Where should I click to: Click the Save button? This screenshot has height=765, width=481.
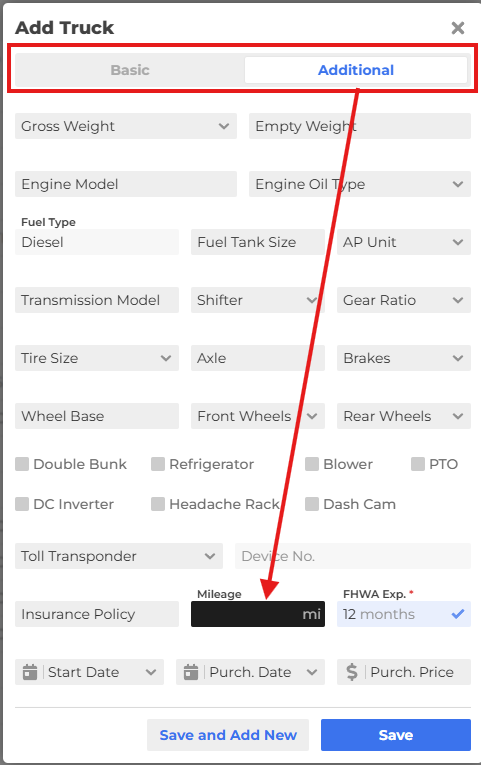click(396, 735)
